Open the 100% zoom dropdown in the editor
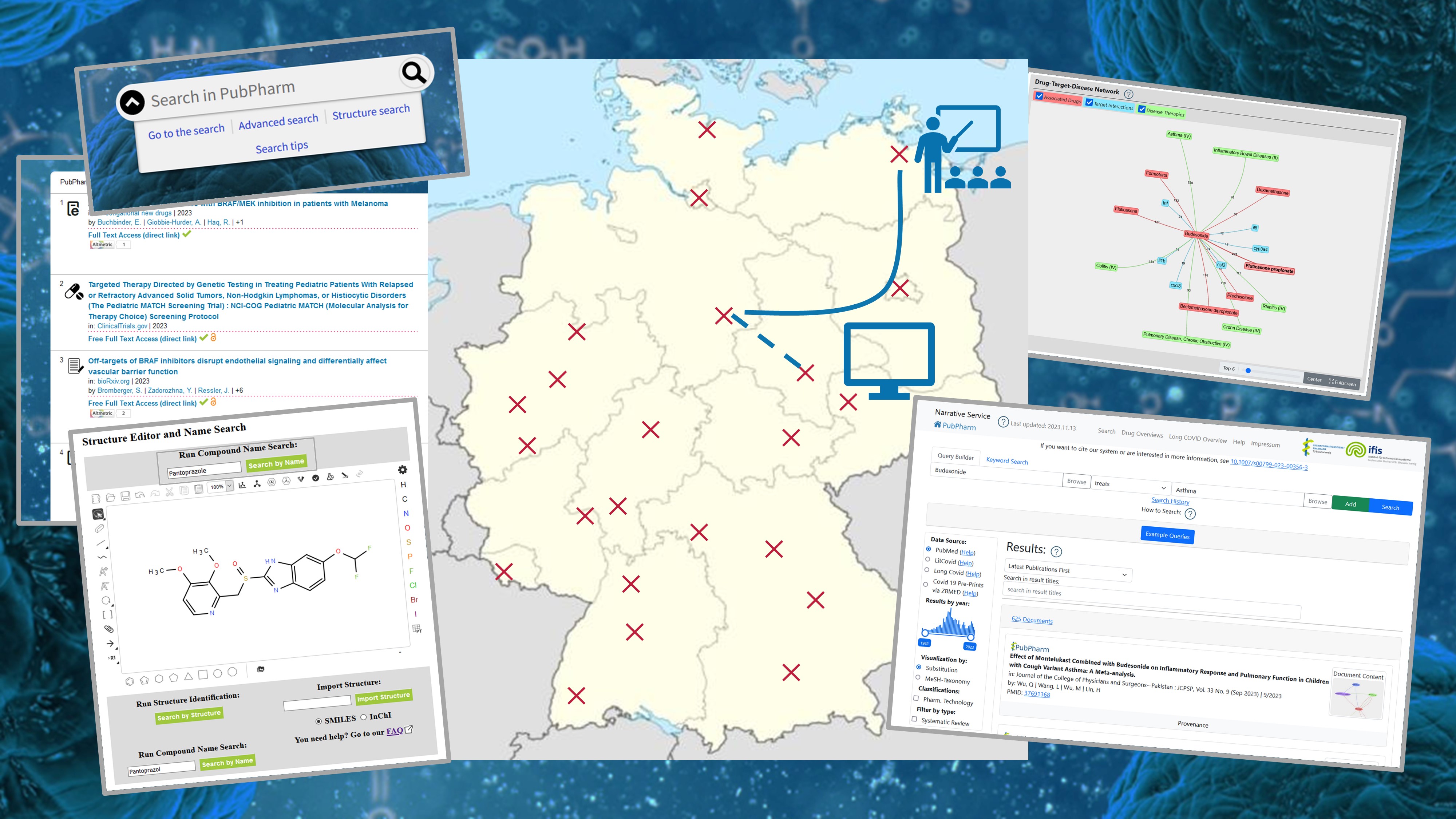This screenshot has width=1456, height=819. point(229,486)
